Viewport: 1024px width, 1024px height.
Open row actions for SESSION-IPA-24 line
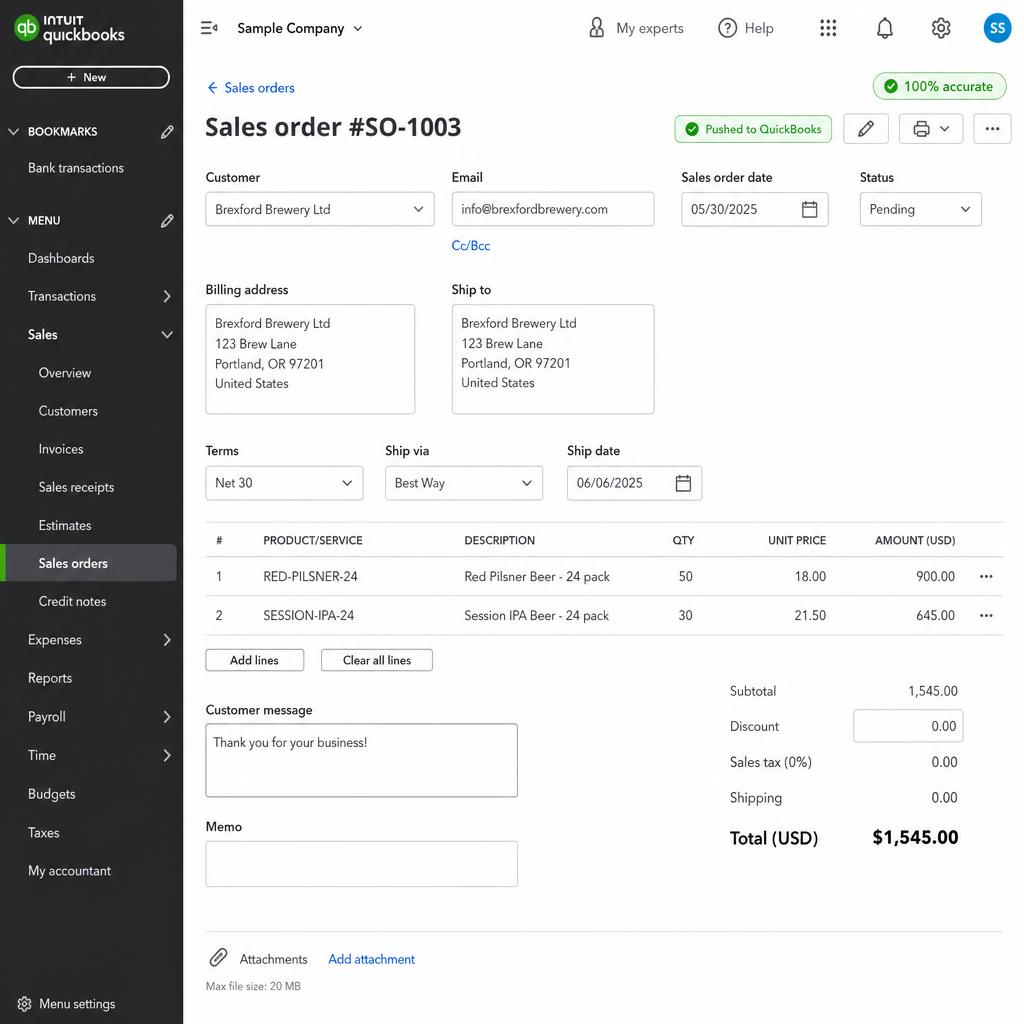tap(985, 616)
